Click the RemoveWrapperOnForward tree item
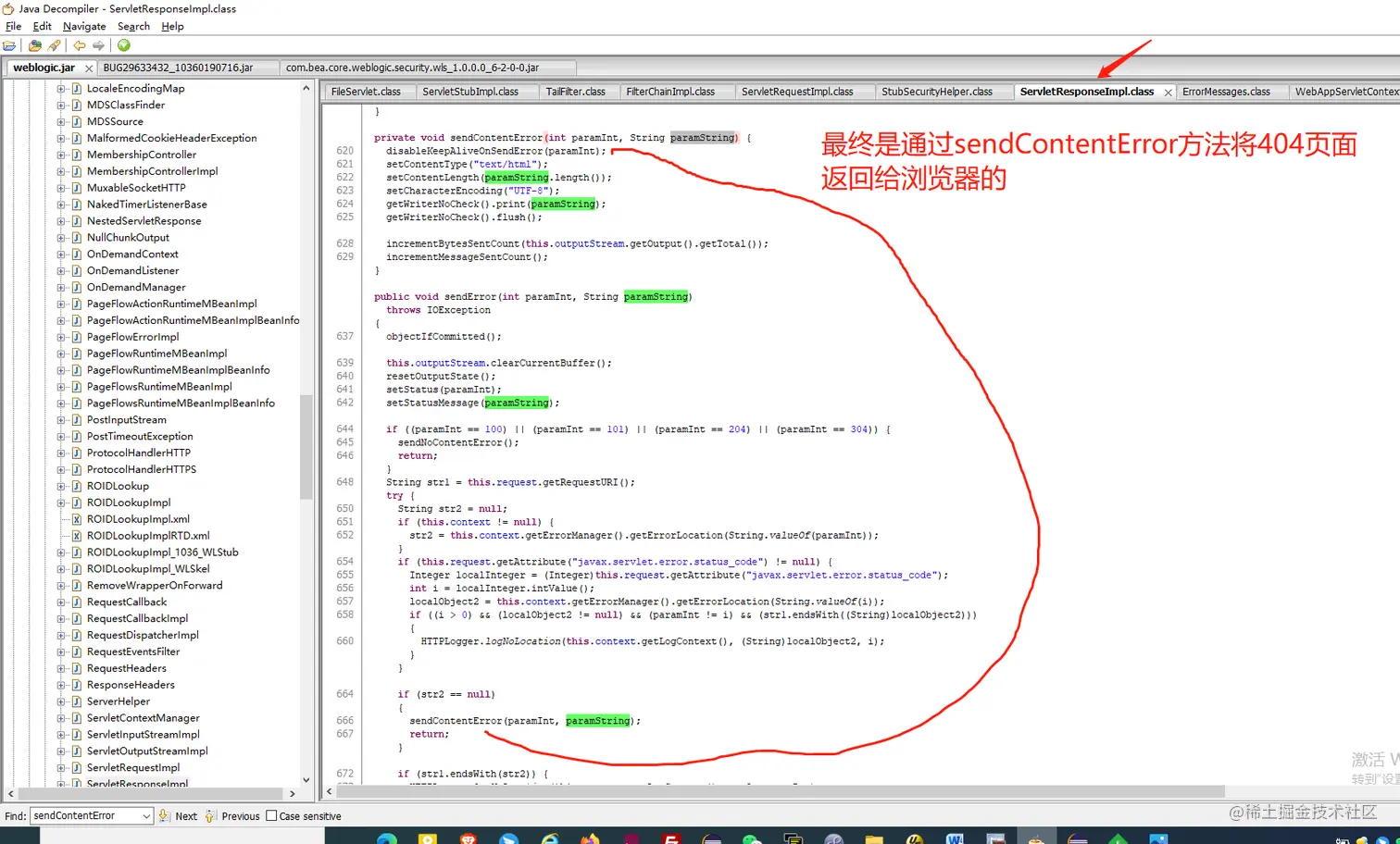Screen dimensions: 1400x844 [155, 586]
